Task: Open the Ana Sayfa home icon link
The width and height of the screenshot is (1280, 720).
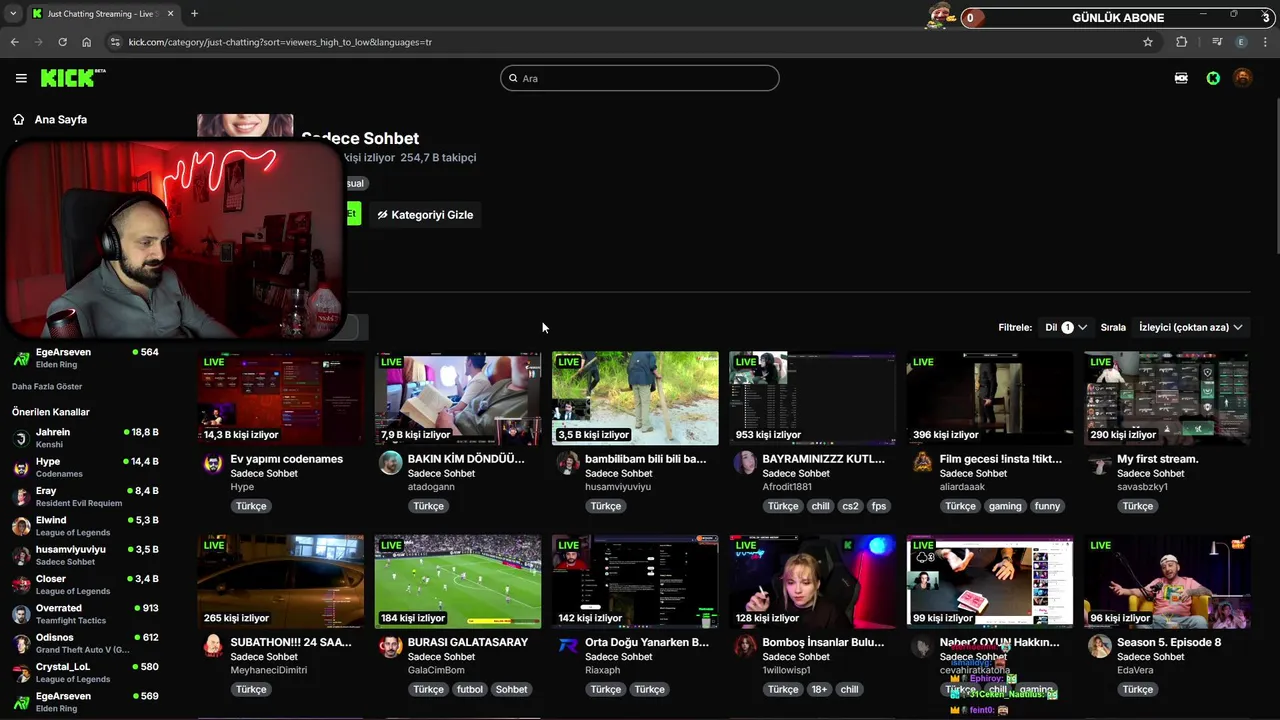Action: tap(18, 119)
